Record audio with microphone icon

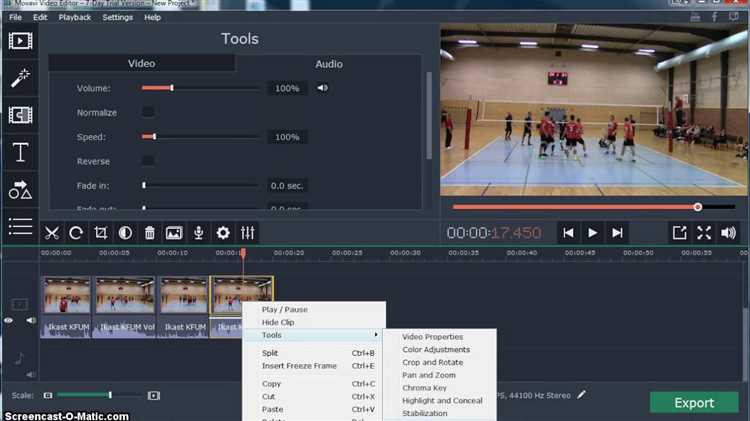[199, 233]
